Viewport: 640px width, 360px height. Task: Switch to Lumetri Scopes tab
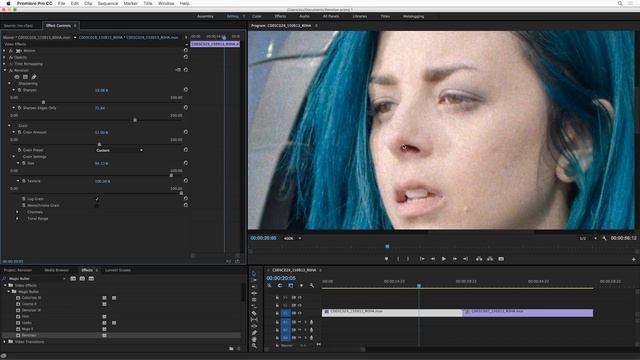(x=118, y=270)
